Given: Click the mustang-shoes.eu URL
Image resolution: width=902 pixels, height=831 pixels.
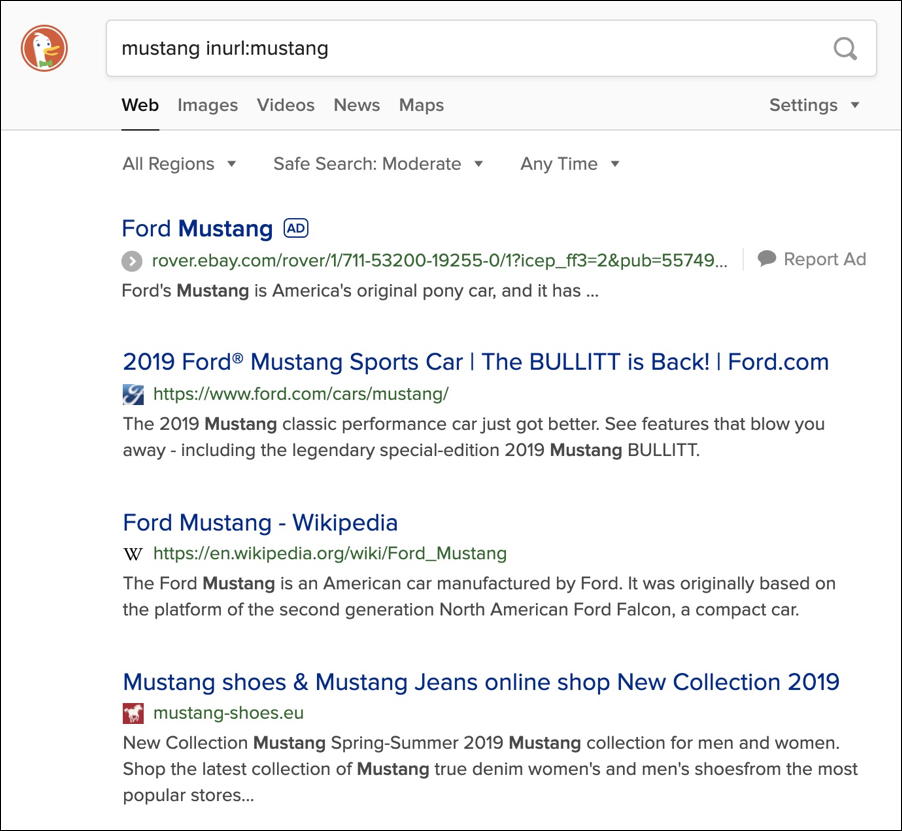Looking at the screenshot, I should point(228,713).
